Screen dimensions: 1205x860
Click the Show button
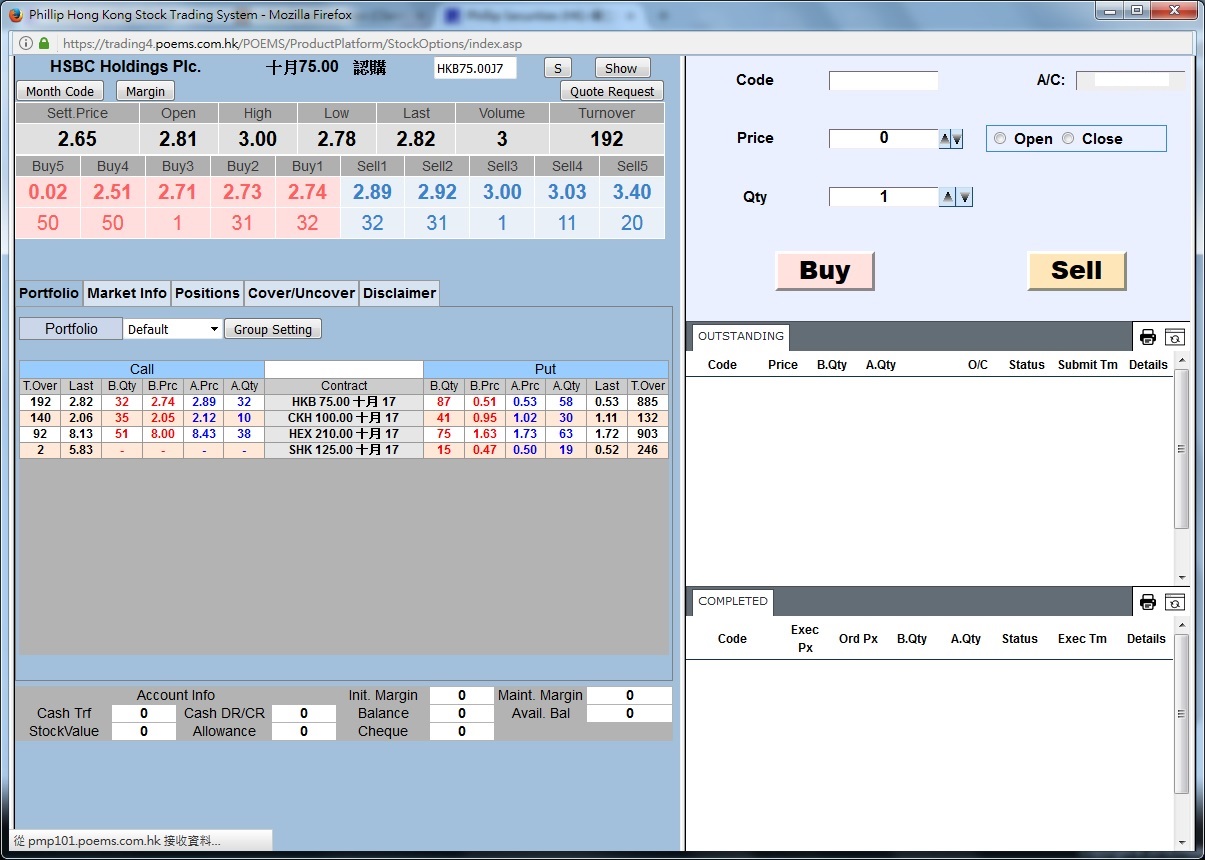pyautogui.click(x=621, y=68)
